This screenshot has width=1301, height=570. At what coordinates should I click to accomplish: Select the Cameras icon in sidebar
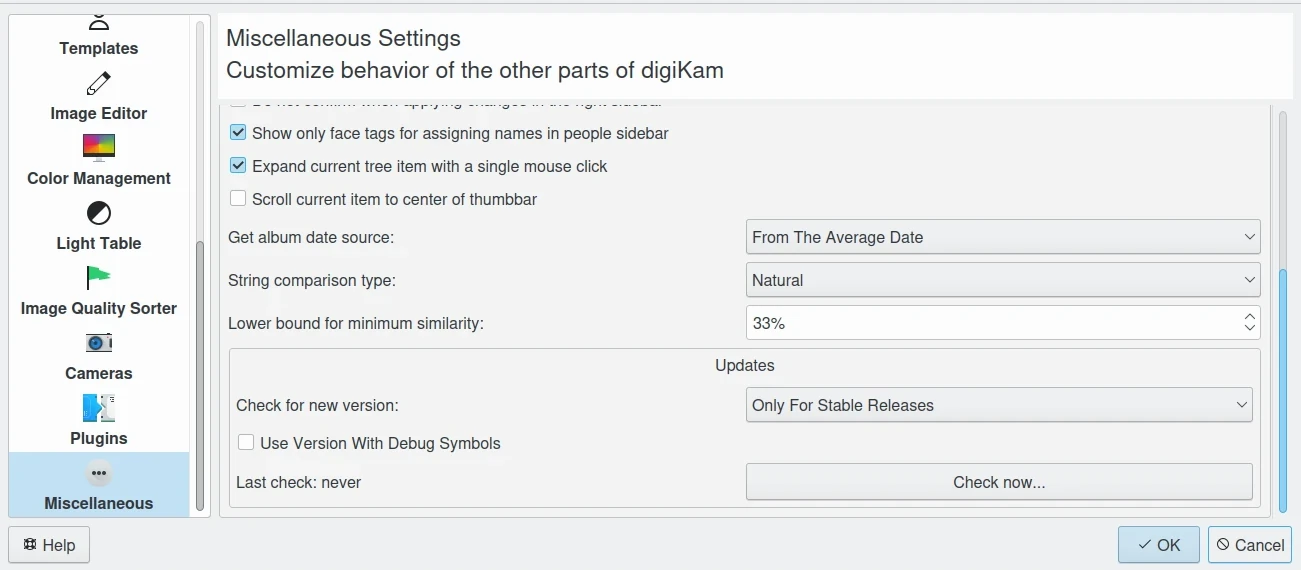tap(99, 343)
